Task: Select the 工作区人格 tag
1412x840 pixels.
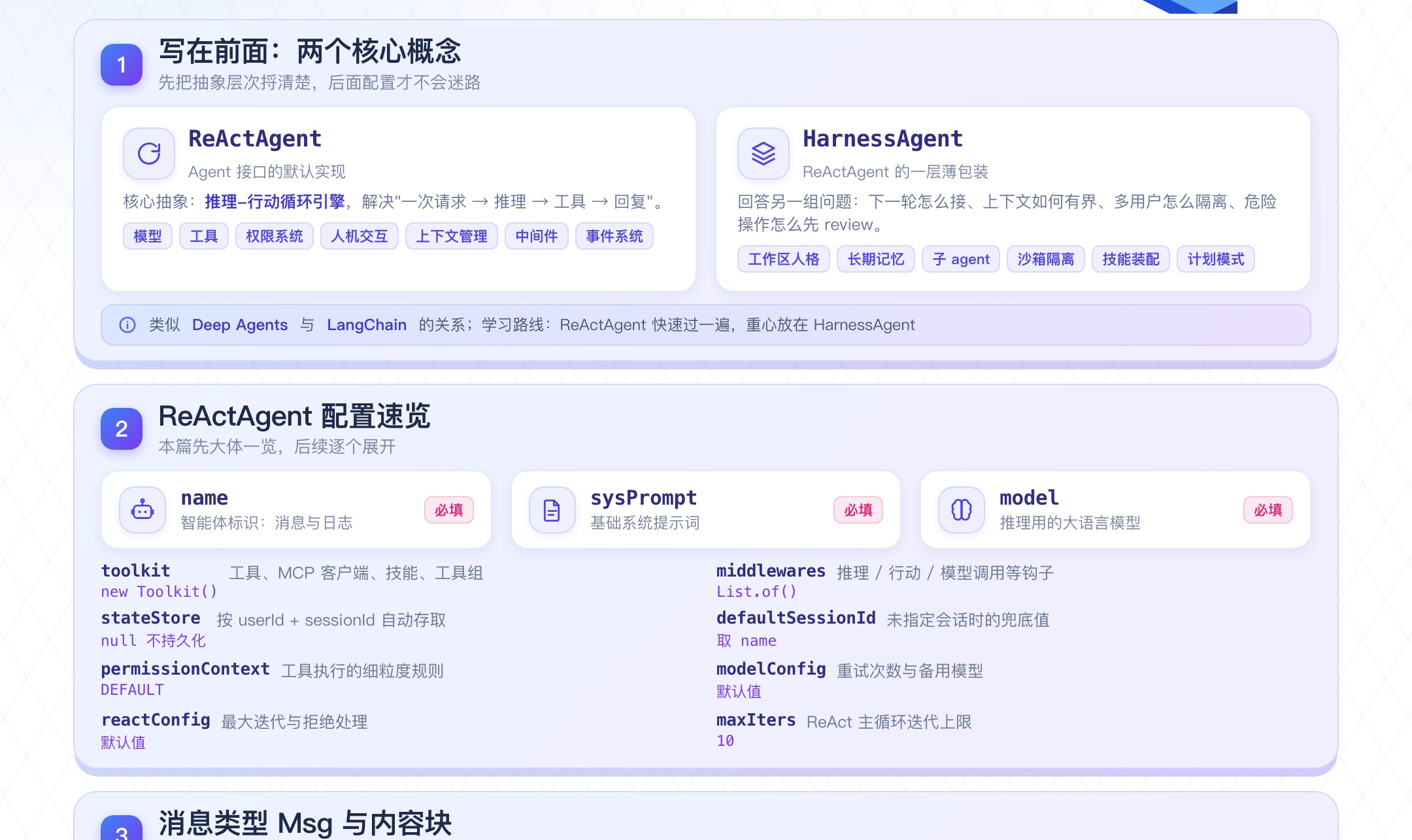Action: 784,259
